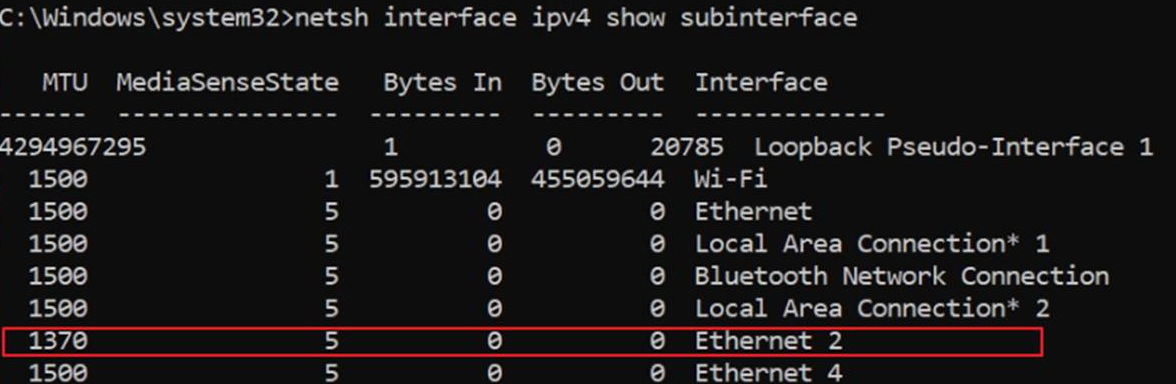1176x384 pixels.
Task: Select the MTU value 1370
Action: (x=58, y=341)
